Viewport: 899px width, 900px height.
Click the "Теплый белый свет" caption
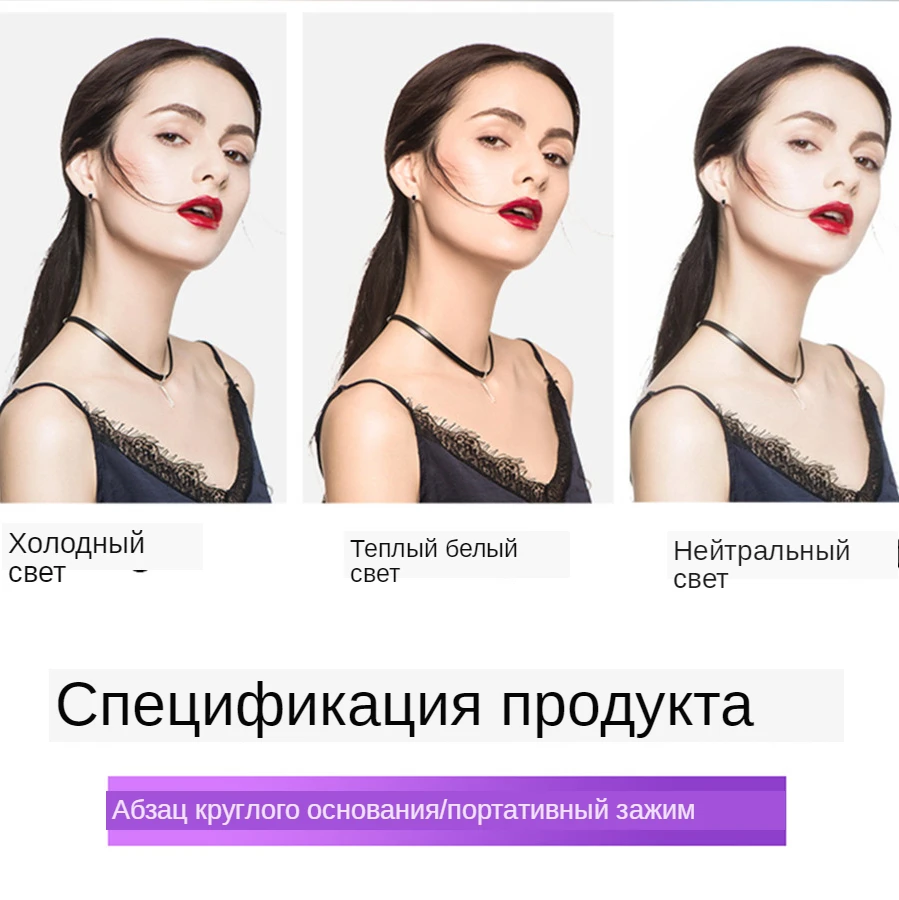(x=434, y=560)
